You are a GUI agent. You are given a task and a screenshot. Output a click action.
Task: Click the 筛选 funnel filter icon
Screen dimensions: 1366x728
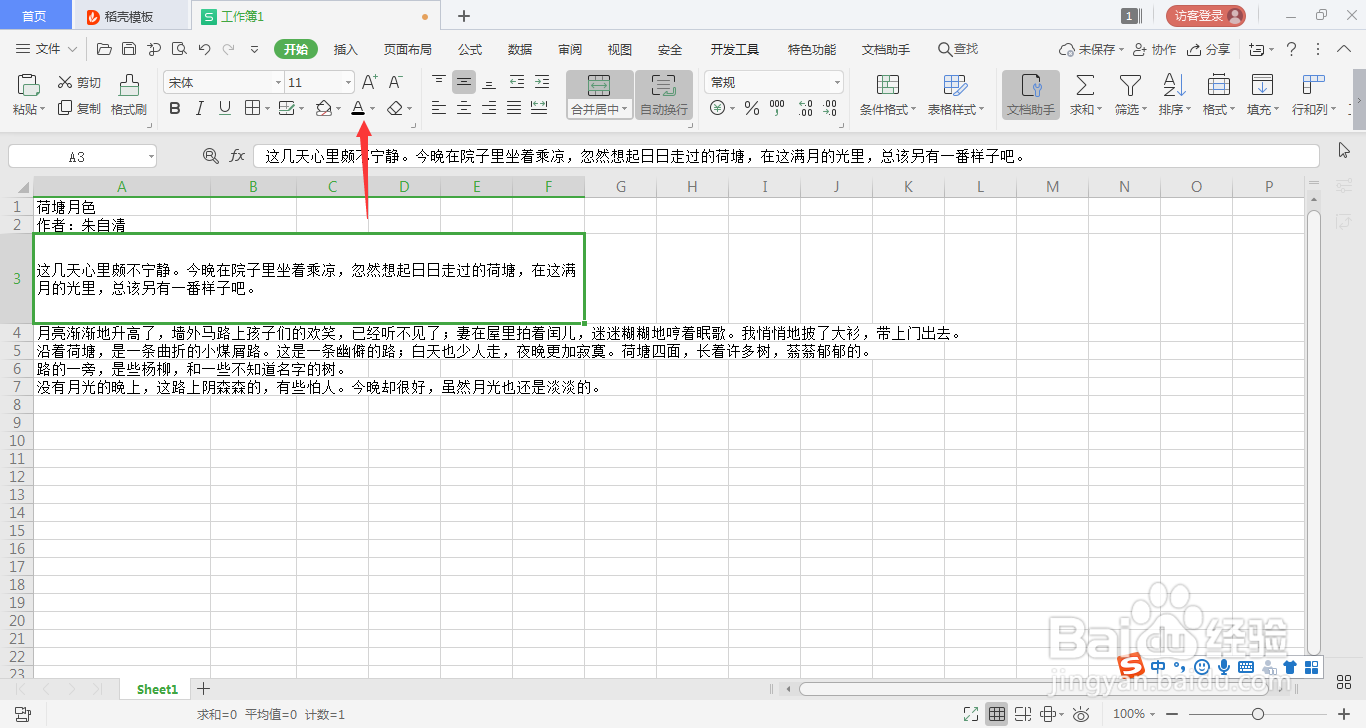click(1130, 85)
